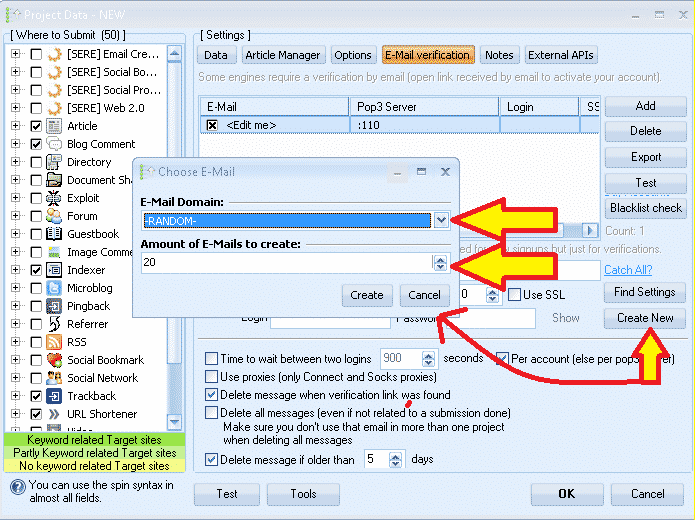
Task: Click the engine list scrollbar up arrow
Action: click(x=174, y=54)
